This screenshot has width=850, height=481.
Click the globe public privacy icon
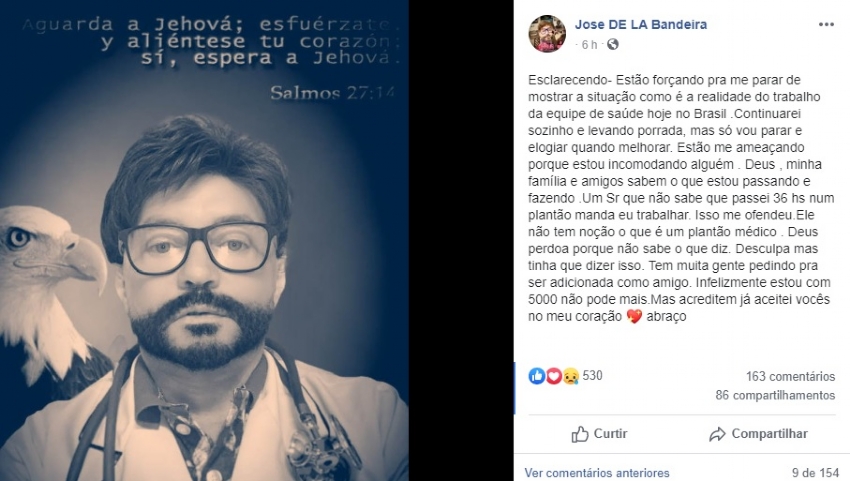click(x=613, y=44)
